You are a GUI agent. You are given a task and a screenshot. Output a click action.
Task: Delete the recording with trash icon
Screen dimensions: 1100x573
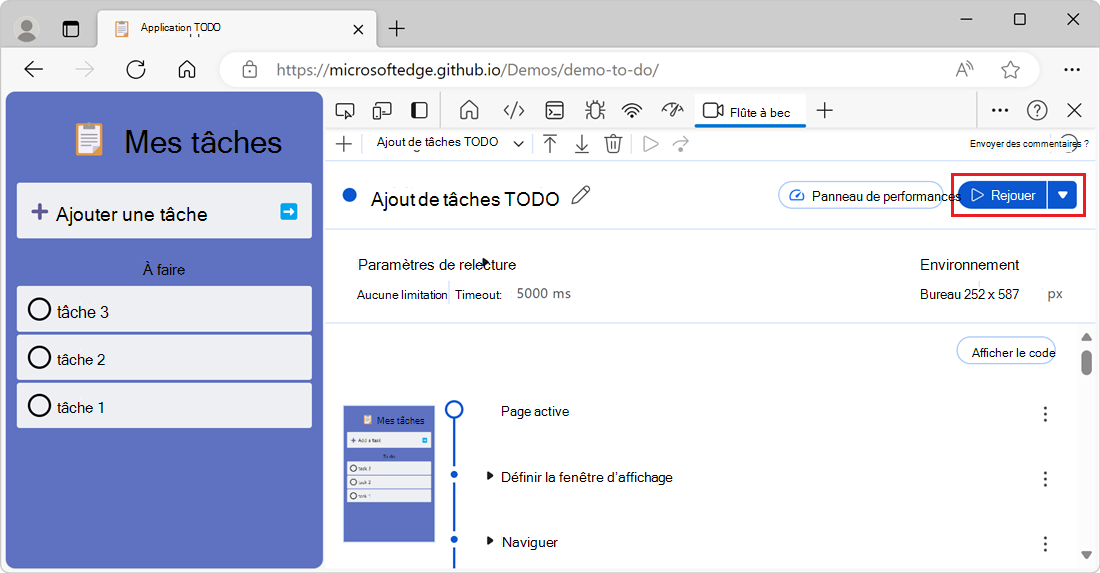[x=613, y=144]
